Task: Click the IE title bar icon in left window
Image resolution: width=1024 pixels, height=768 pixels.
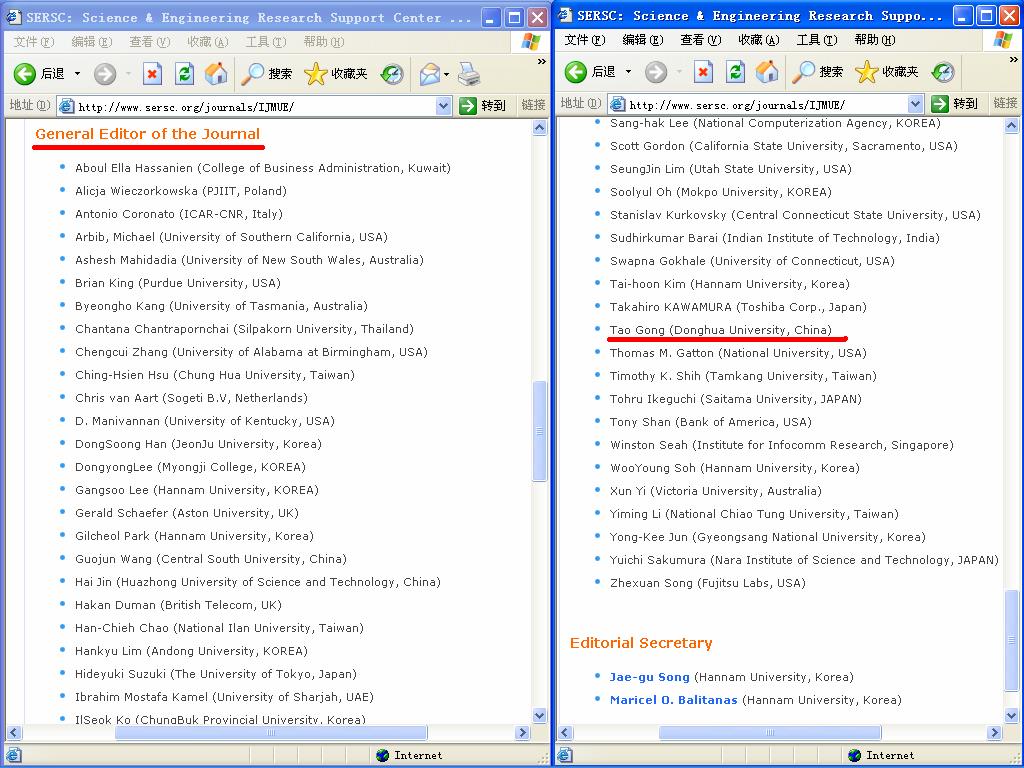Action: tap(12, 16)
